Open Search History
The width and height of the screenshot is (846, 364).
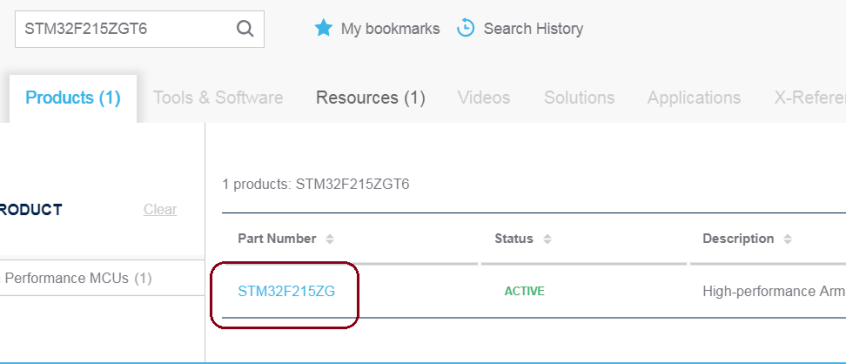coord(533,29)
